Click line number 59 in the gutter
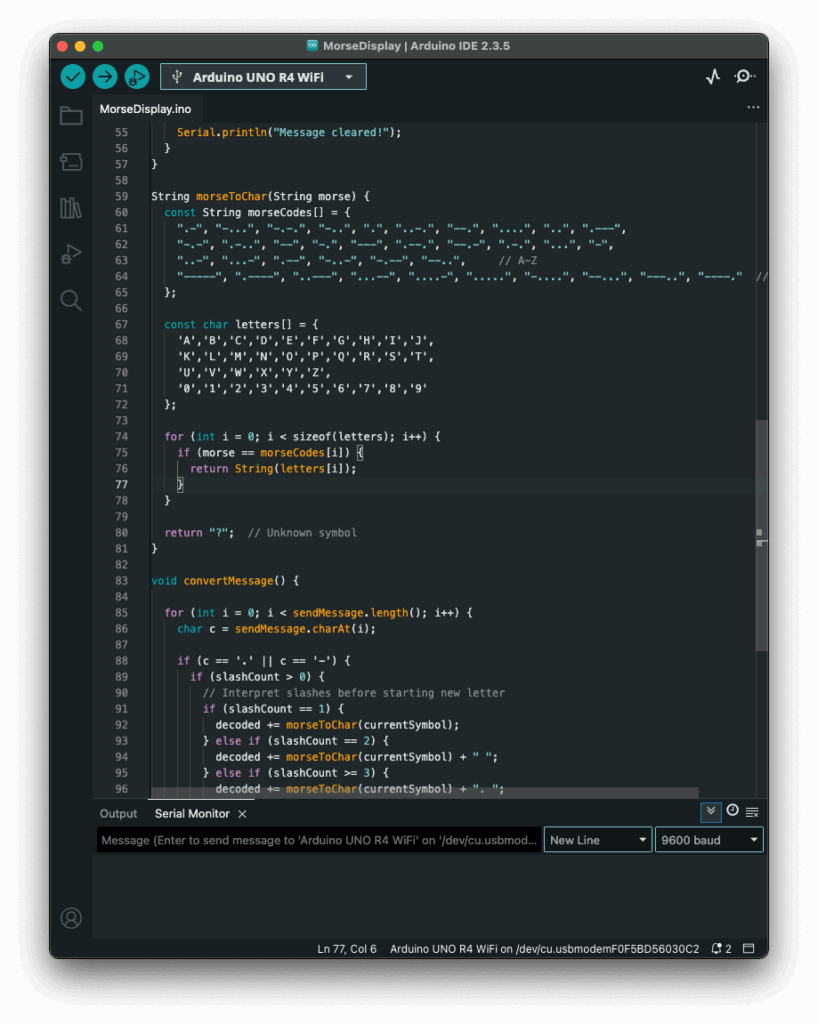The image size is (818, 1024). (121, 197)
